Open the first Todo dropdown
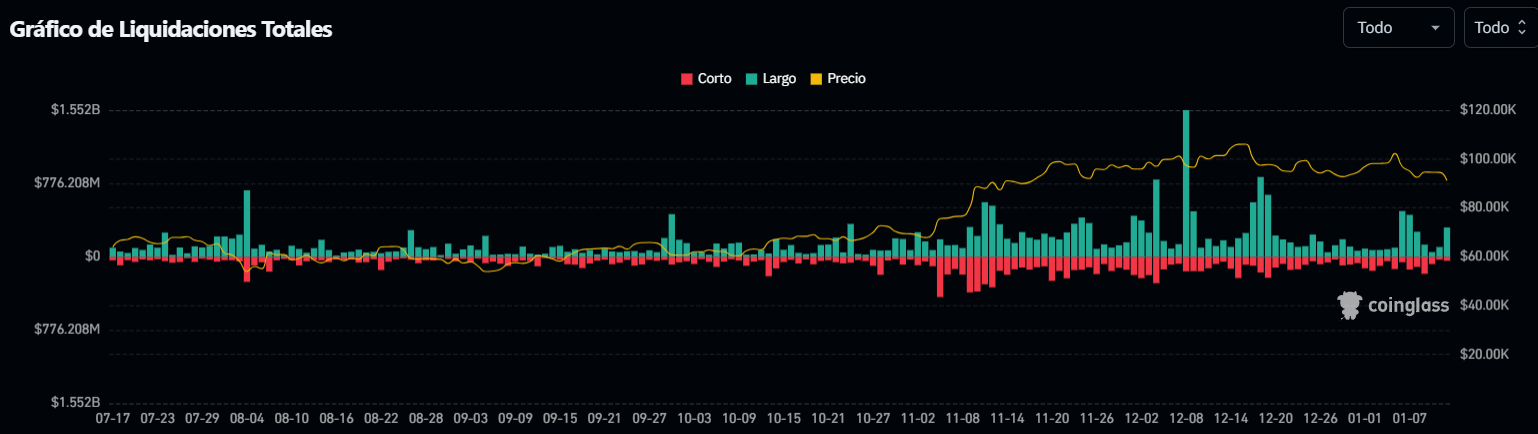1538x434 pixels. pyautogui.click(x=1397, y=28)
